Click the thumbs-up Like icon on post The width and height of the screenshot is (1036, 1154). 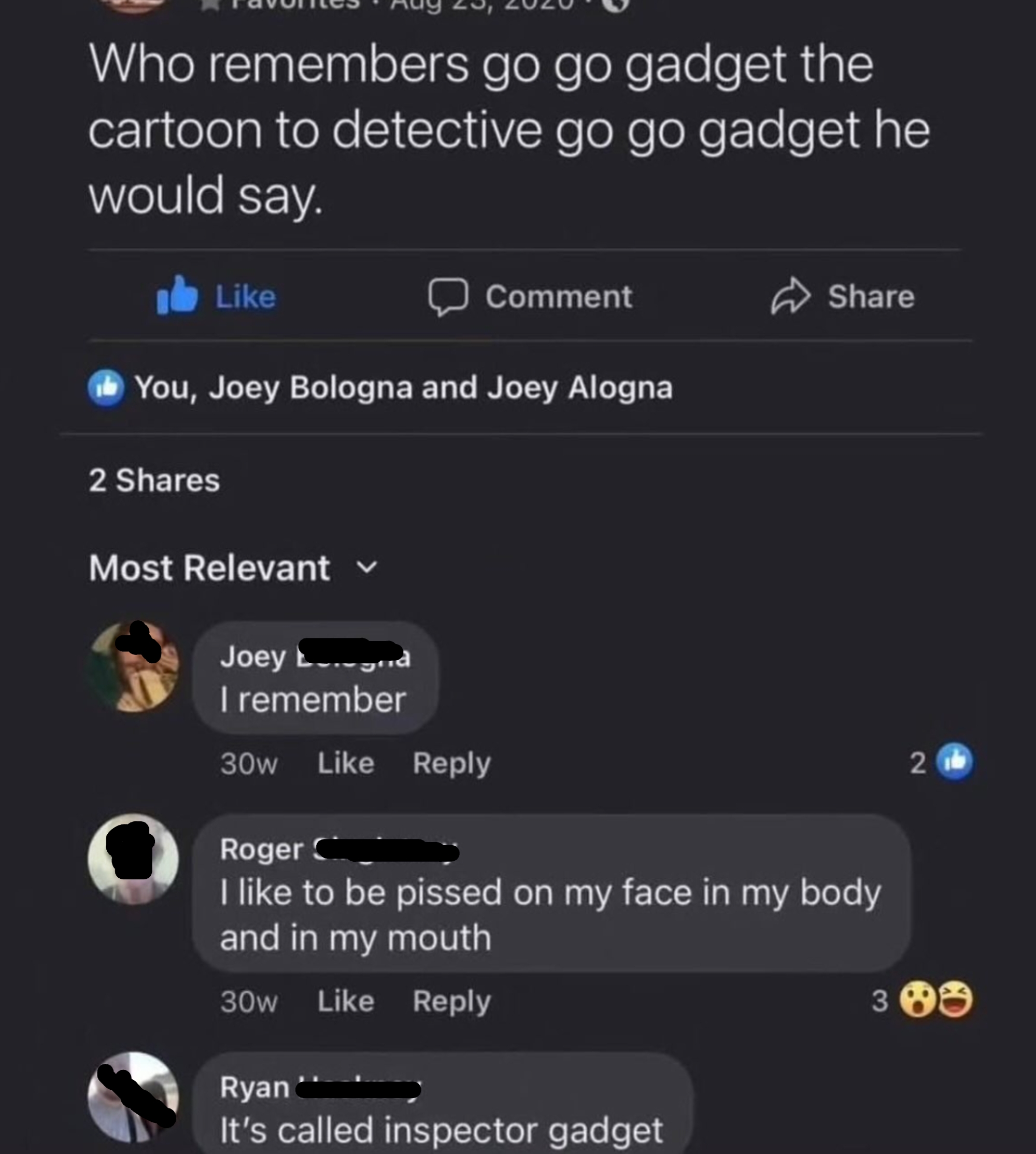pyautogui.click(x=177, y=295)
